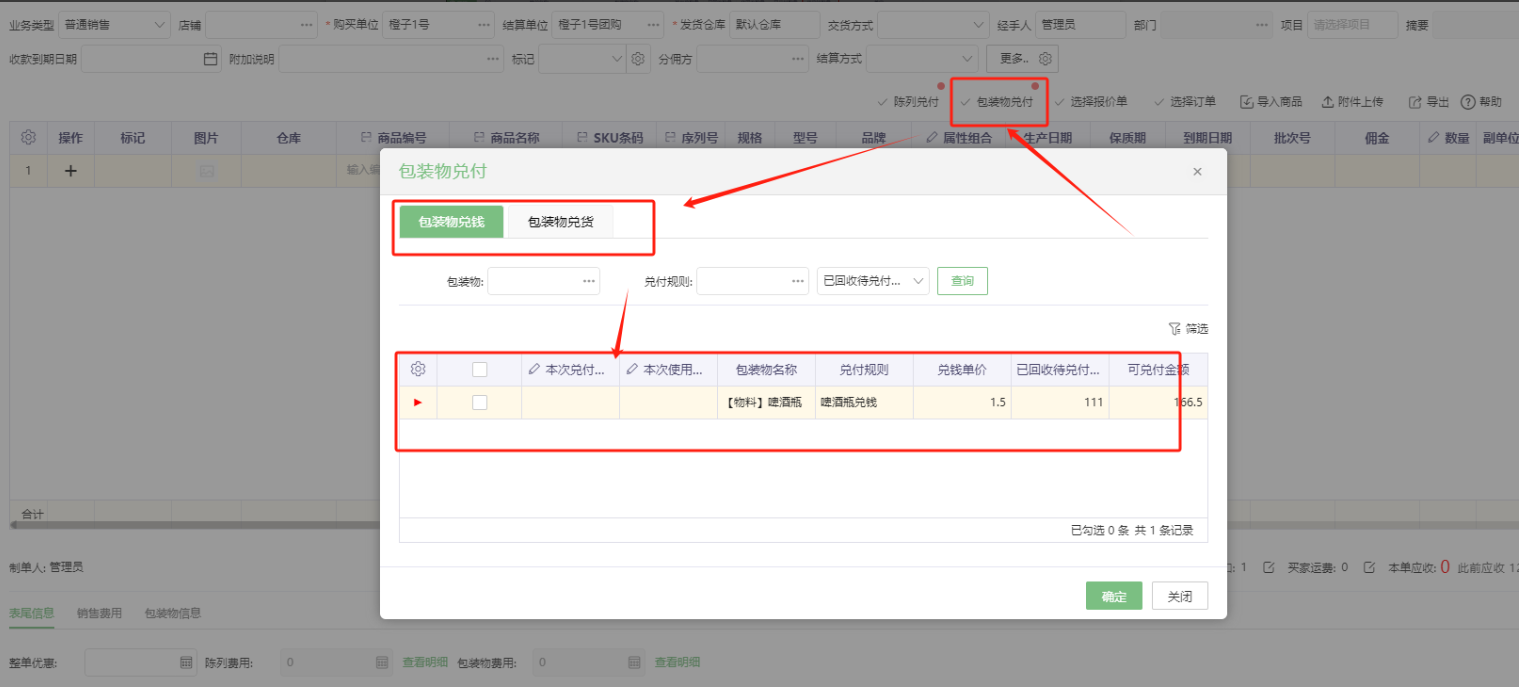Viewport: 1519px width, 687px height.
Task: Click 兑钱单价 value 1.5
Action: [x=962, y=402]
